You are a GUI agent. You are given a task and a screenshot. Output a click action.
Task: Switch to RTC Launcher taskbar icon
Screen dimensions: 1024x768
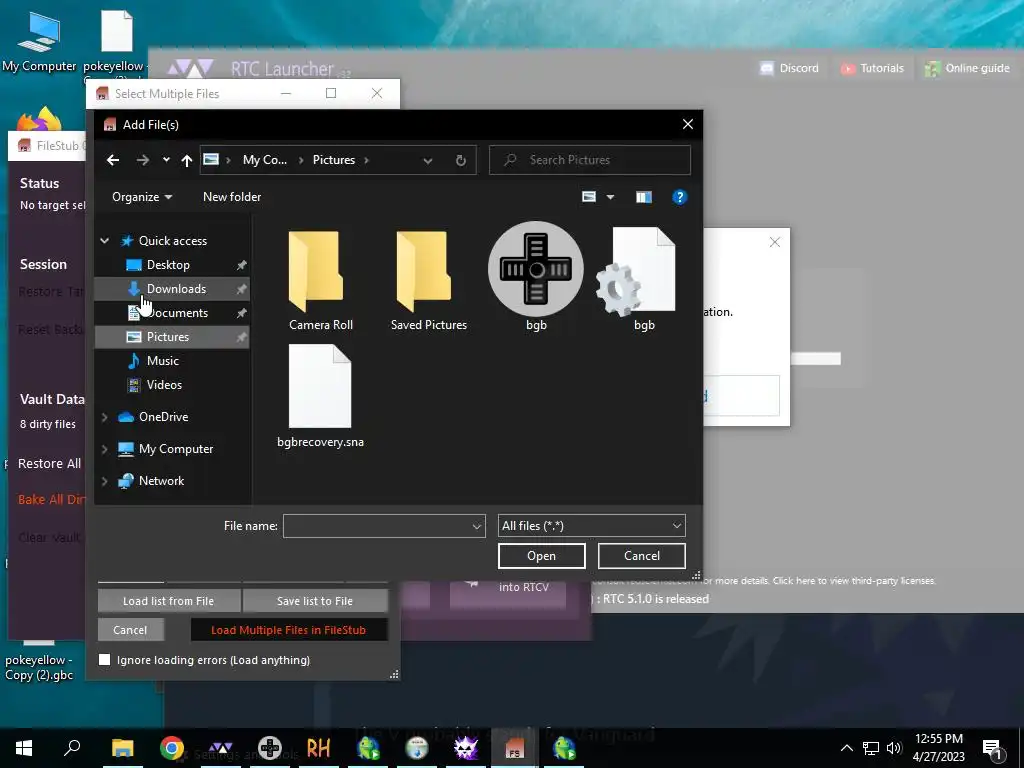(x=221, y=748)
